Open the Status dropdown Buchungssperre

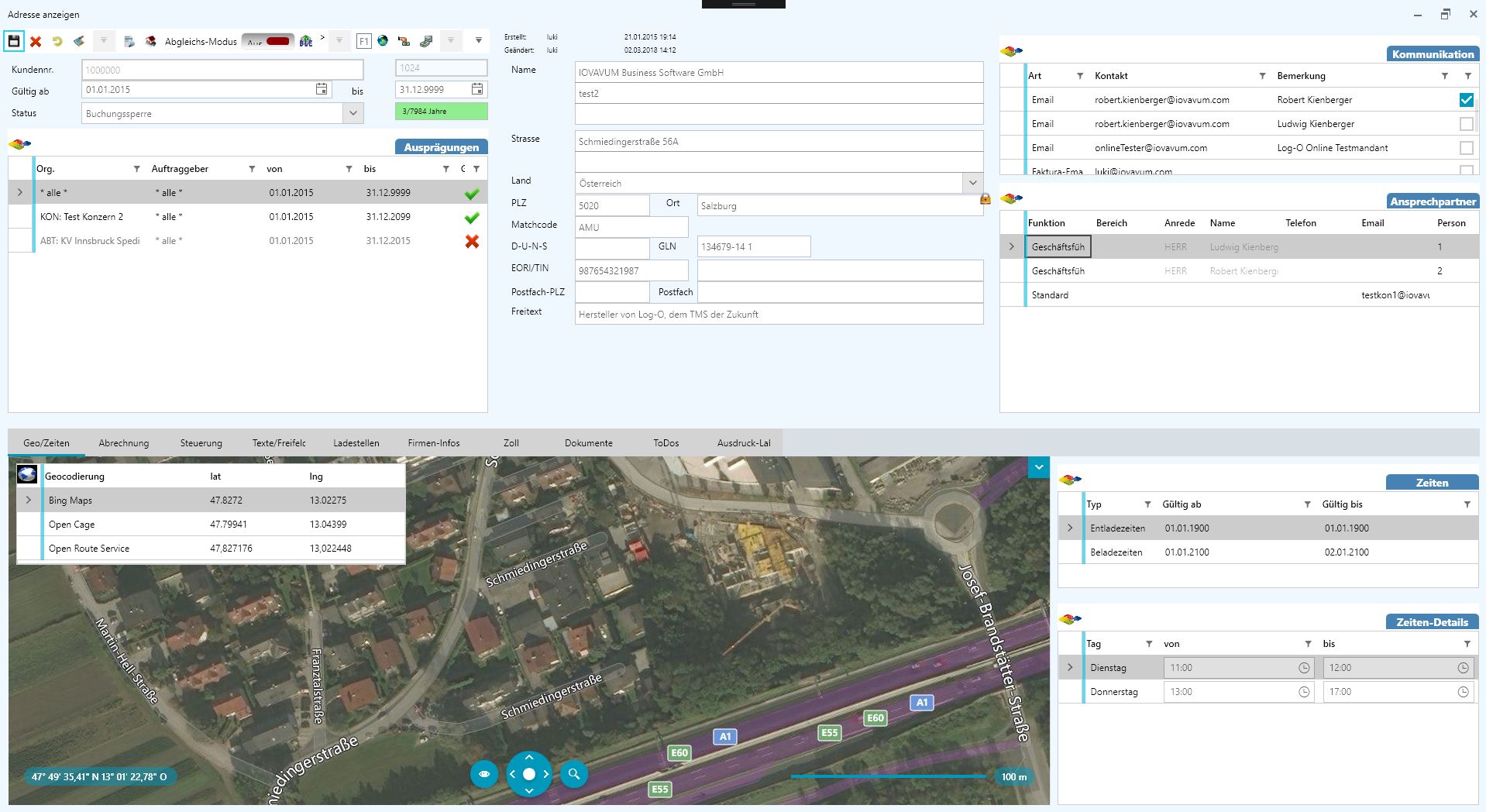[x=353, y=113]
